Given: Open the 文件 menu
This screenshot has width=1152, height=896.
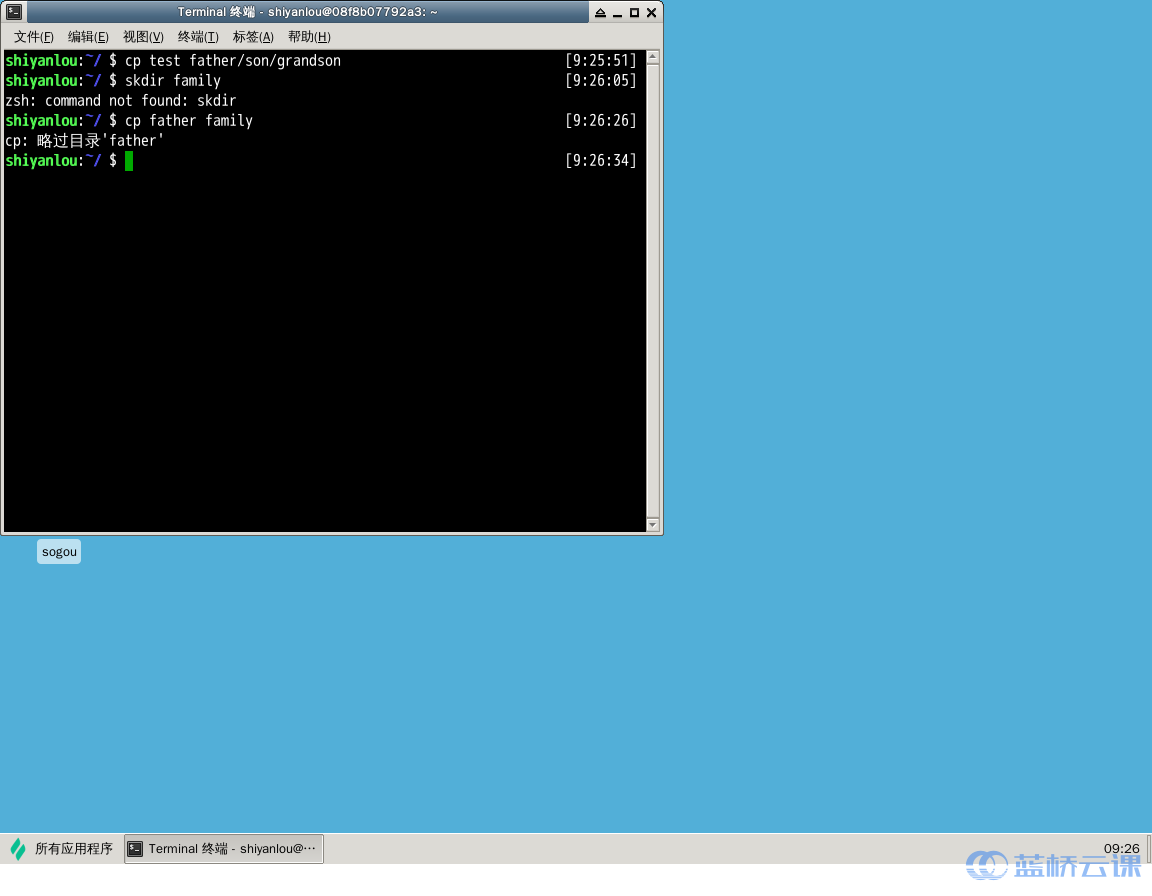Looking at the screenshot, I should tap(33, 37).
